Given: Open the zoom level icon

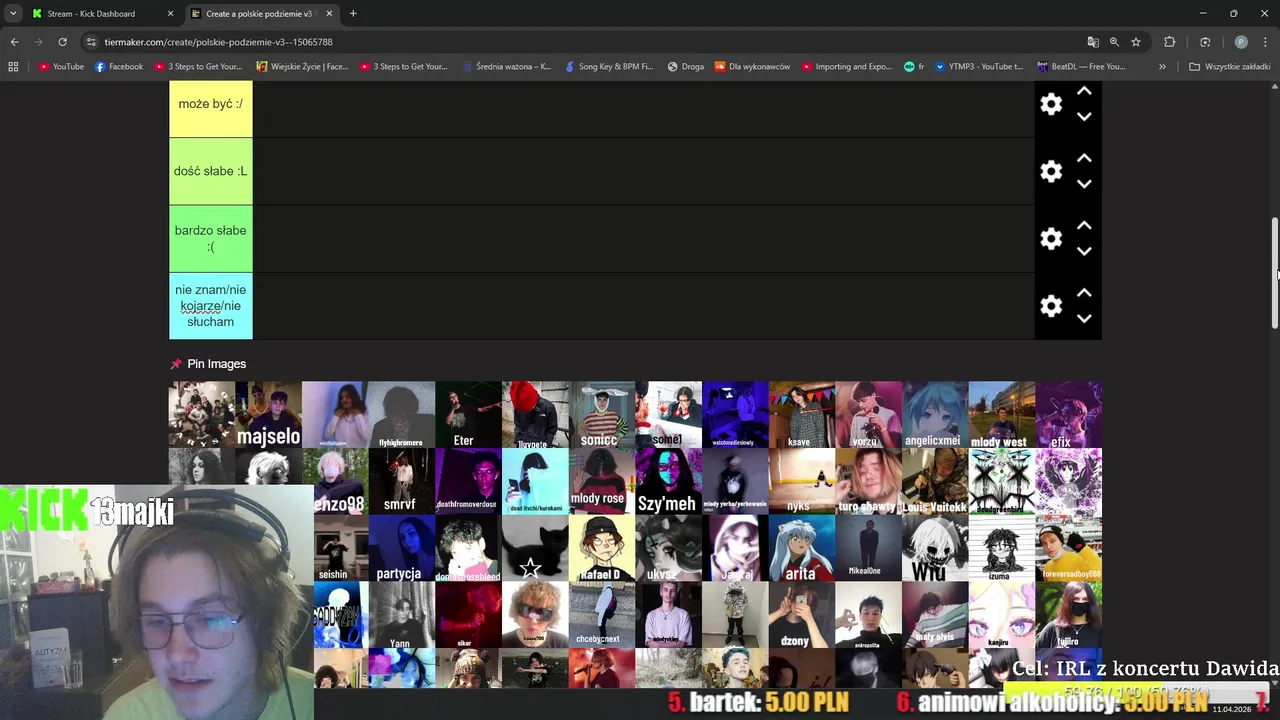Looking at the screenshot, I should point(1114,42).
